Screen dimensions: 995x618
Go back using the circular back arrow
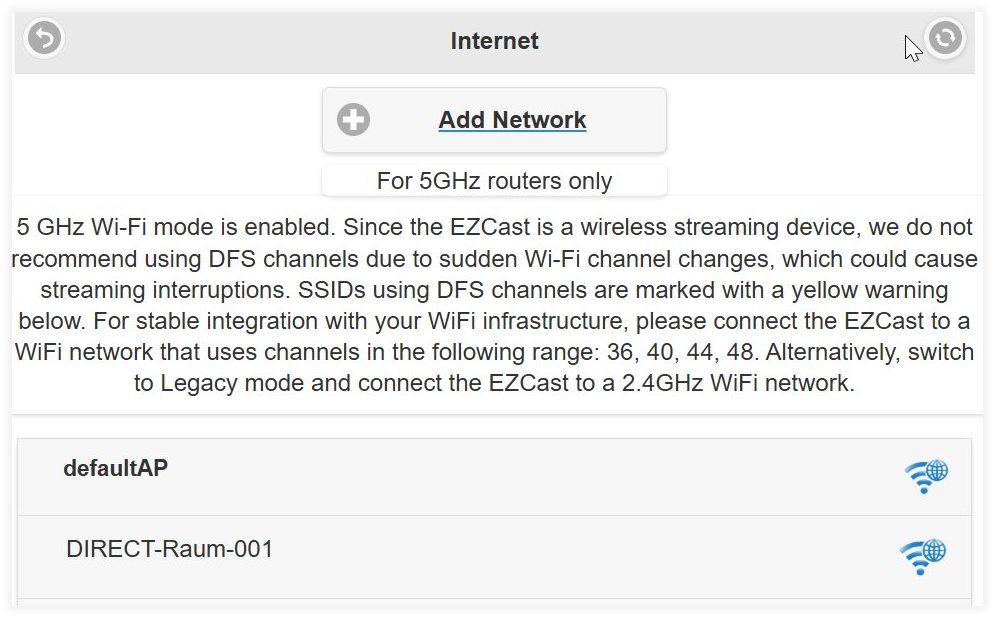(44, 38)
